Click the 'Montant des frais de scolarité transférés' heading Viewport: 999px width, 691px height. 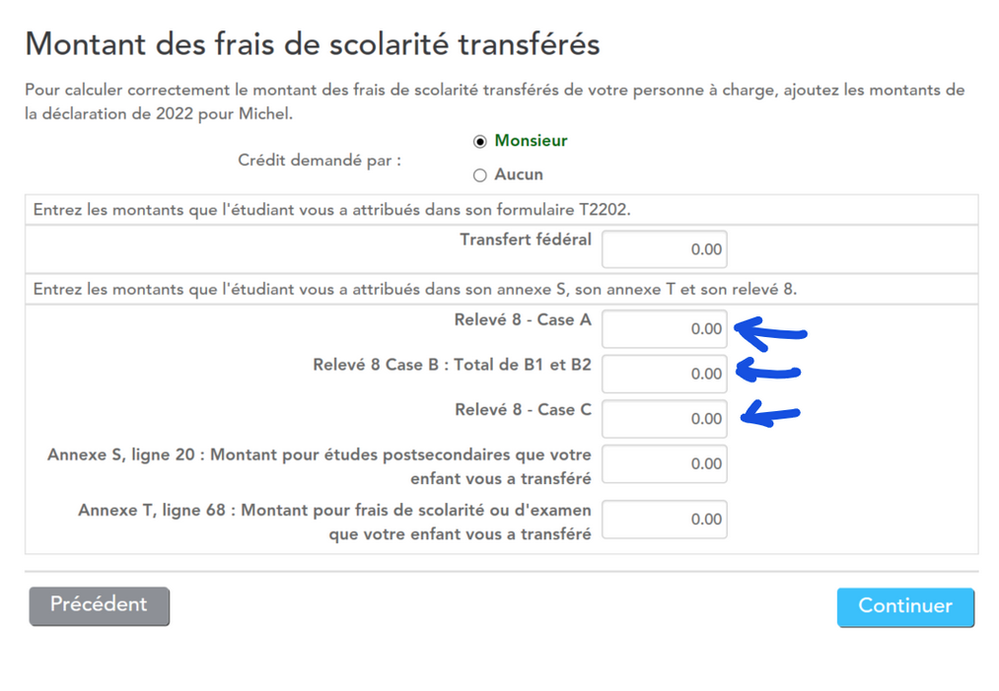[x=312, y=45]
